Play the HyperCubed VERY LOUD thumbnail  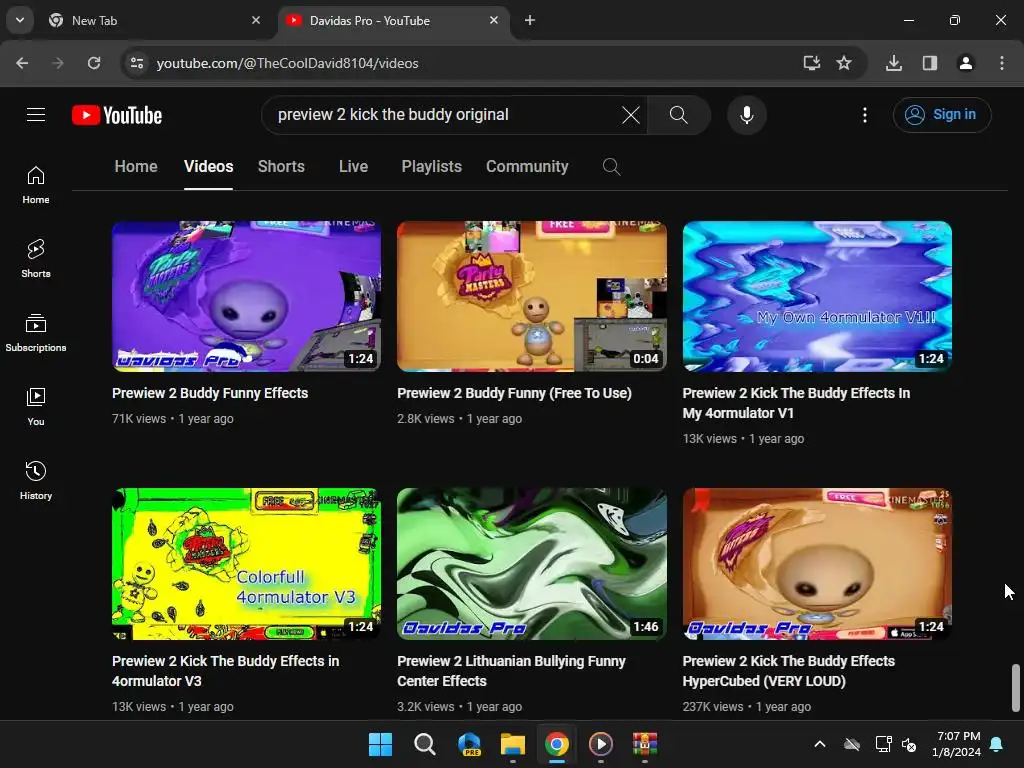(817, 564)
